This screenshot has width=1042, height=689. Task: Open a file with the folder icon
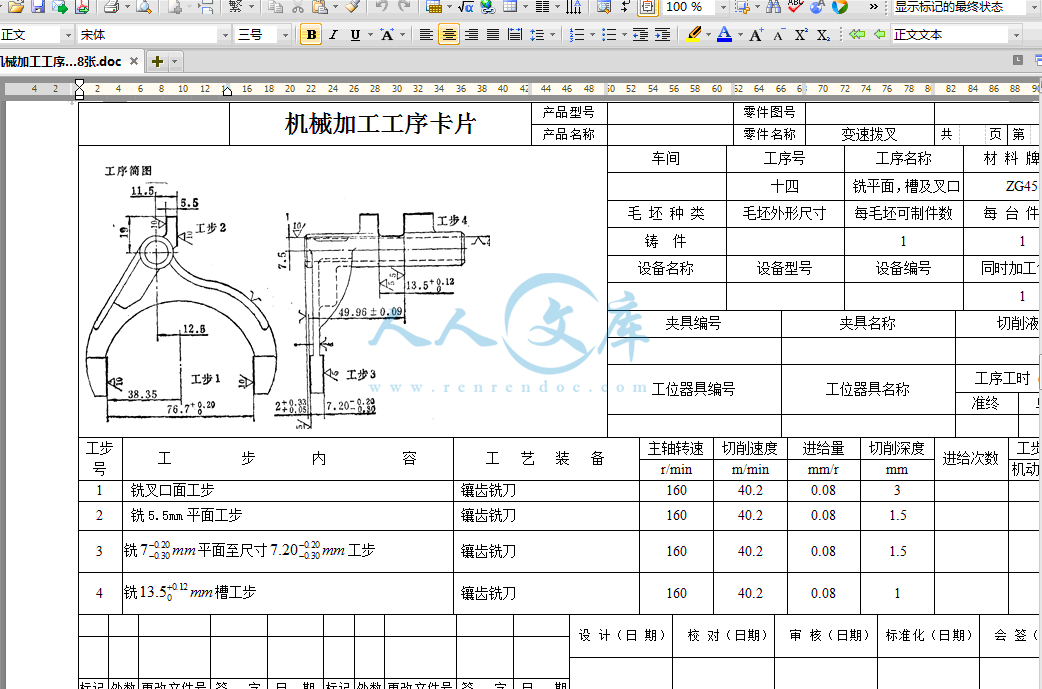tap(16, 7)
